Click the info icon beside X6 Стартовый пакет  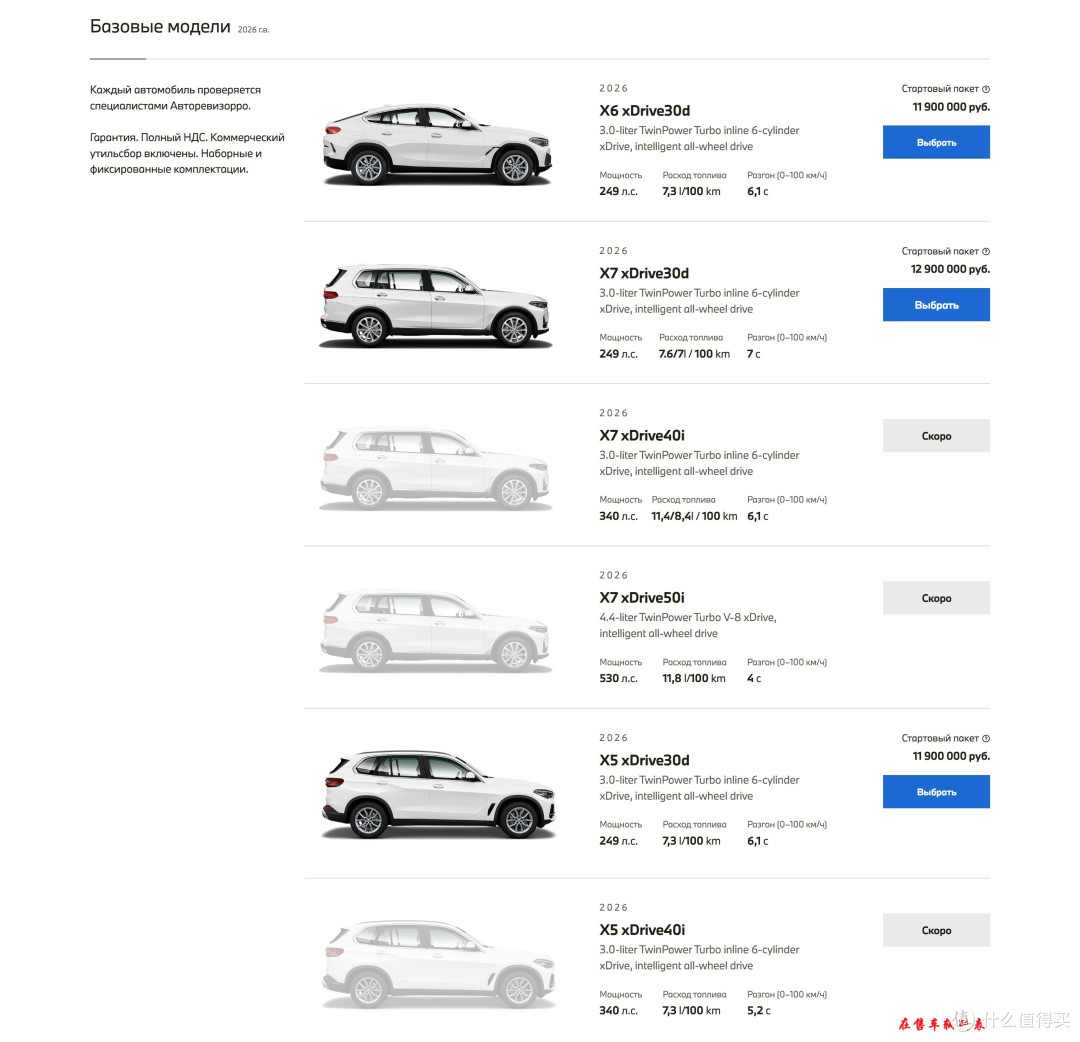986,89
